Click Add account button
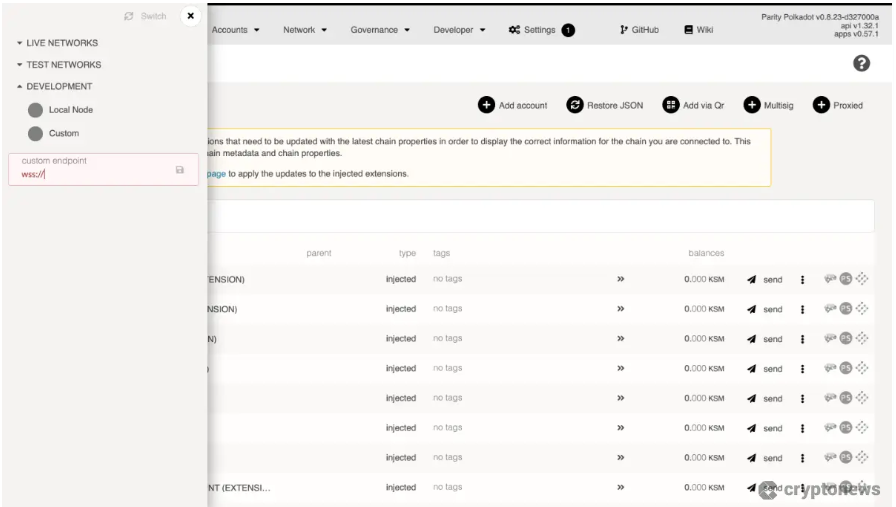 [x=513, y=105]
